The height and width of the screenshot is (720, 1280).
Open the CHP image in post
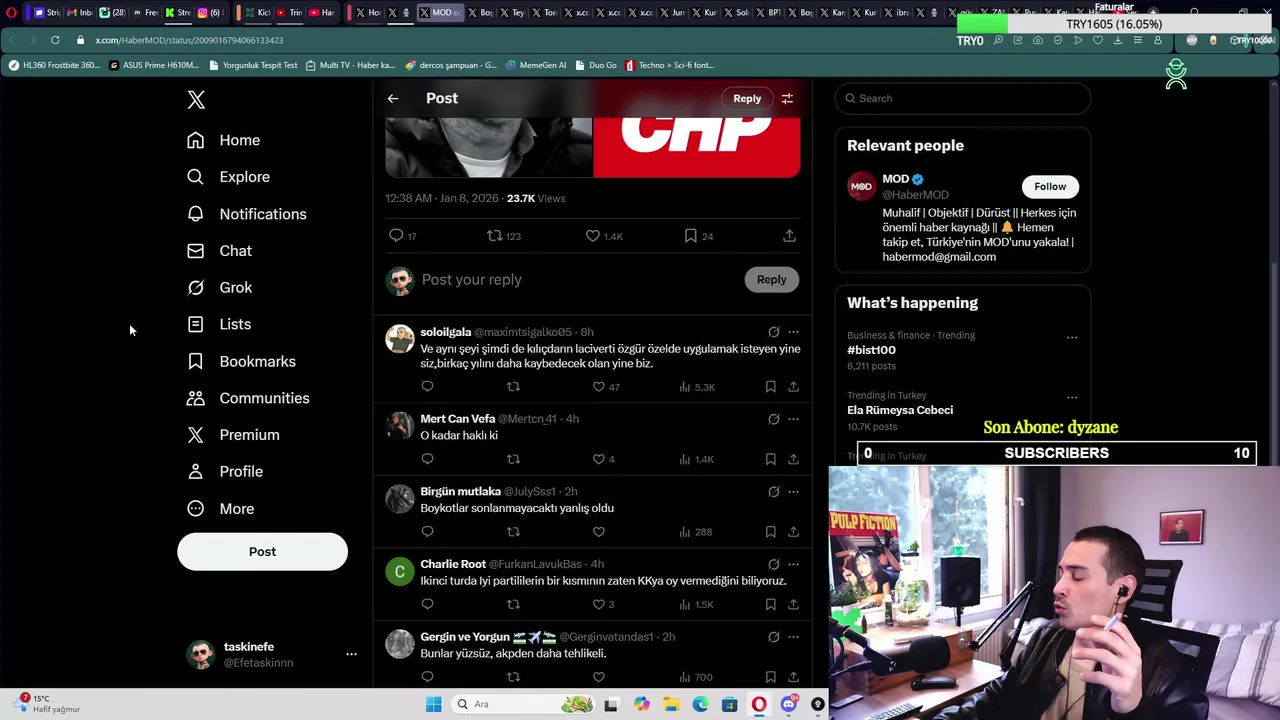[x=696, y=147]
